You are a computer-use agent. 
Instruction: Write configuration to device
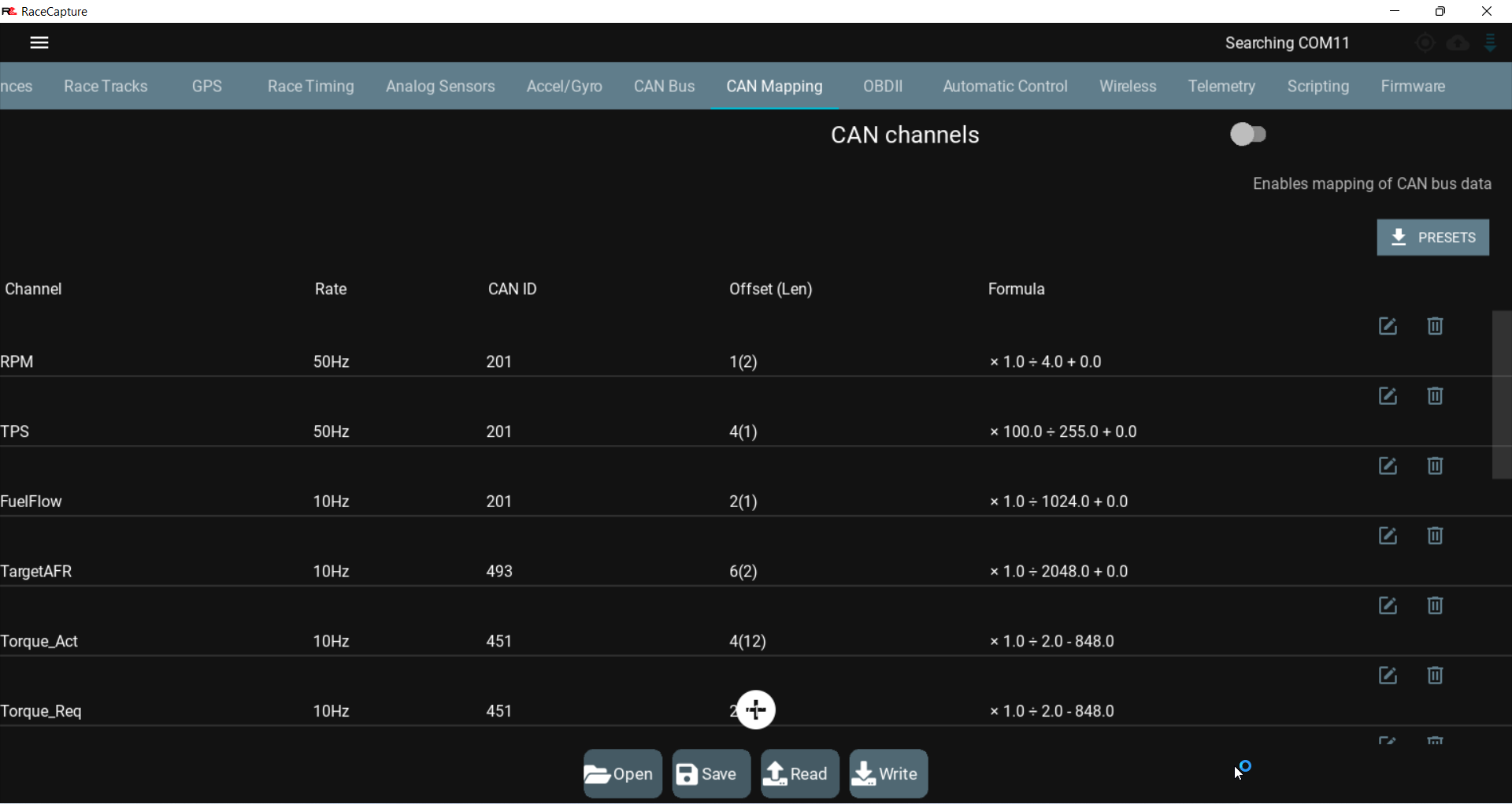[888, 774]
